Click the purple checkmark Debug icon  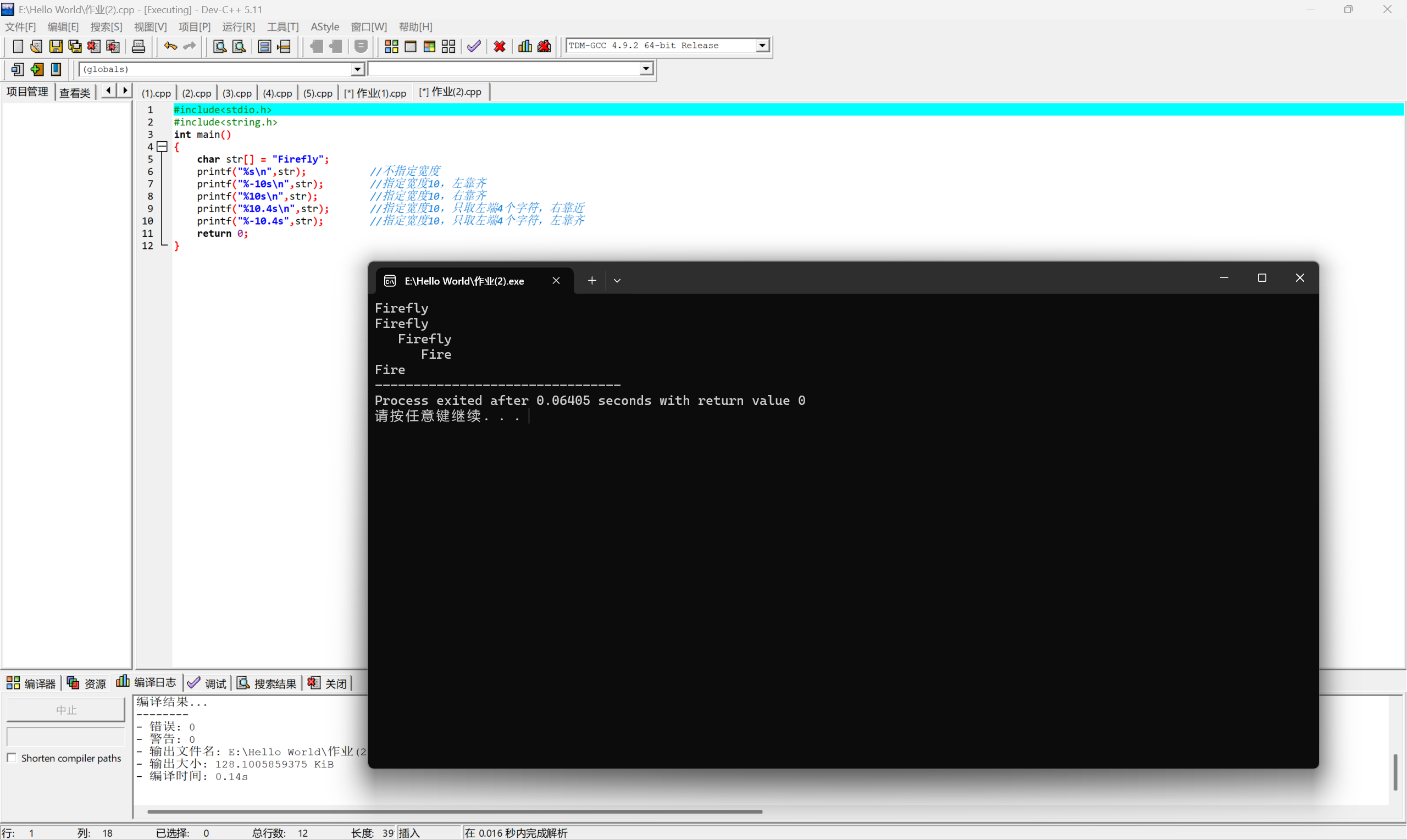pos(474,46)
